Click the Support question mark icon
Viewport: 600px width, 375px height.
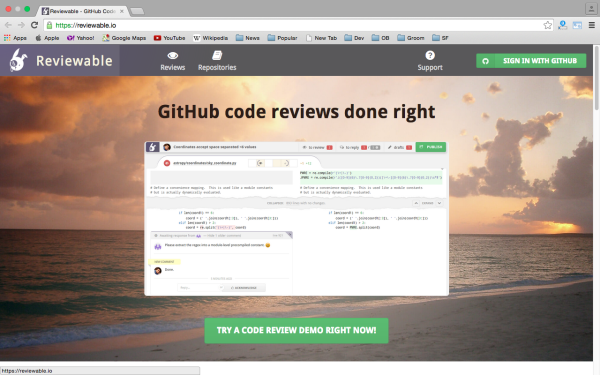(x=430, y=55)
